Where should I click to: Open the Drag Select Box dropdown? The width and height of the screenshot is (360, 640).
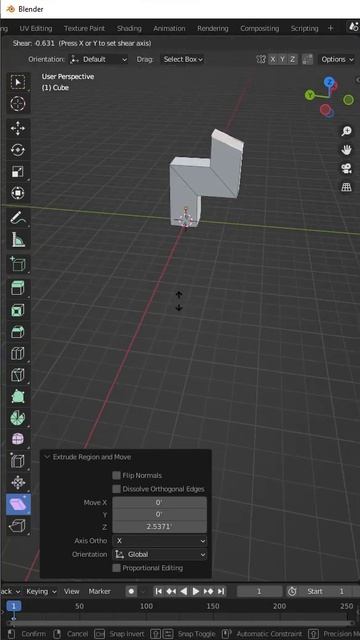[x=182, y=59]
